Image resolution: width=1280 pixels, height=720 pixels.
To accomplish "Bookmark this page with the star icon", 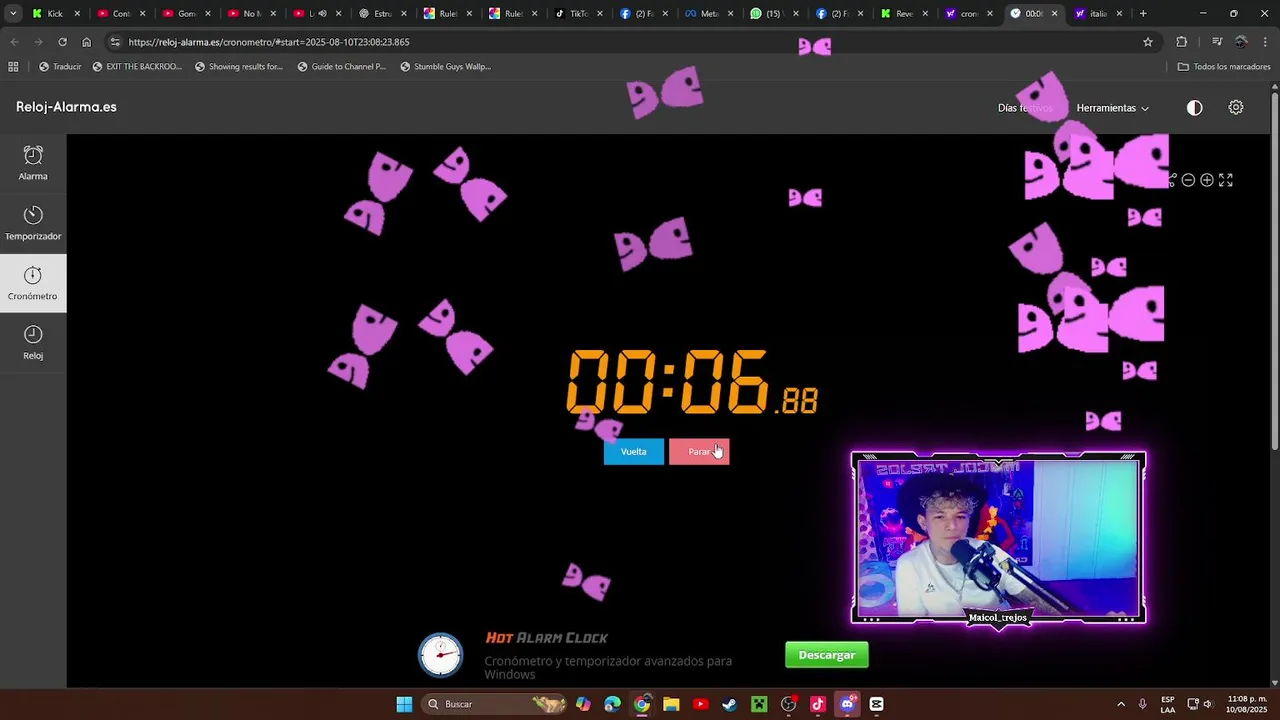I will [1148, 42].
